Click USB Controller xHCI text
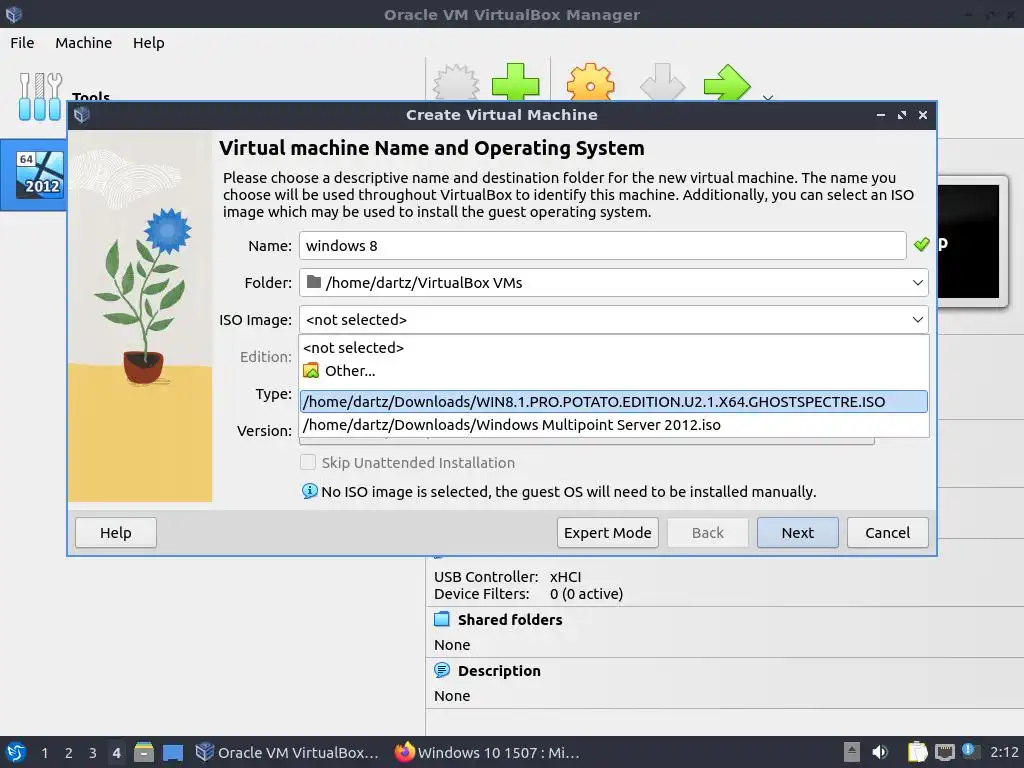 507,577
